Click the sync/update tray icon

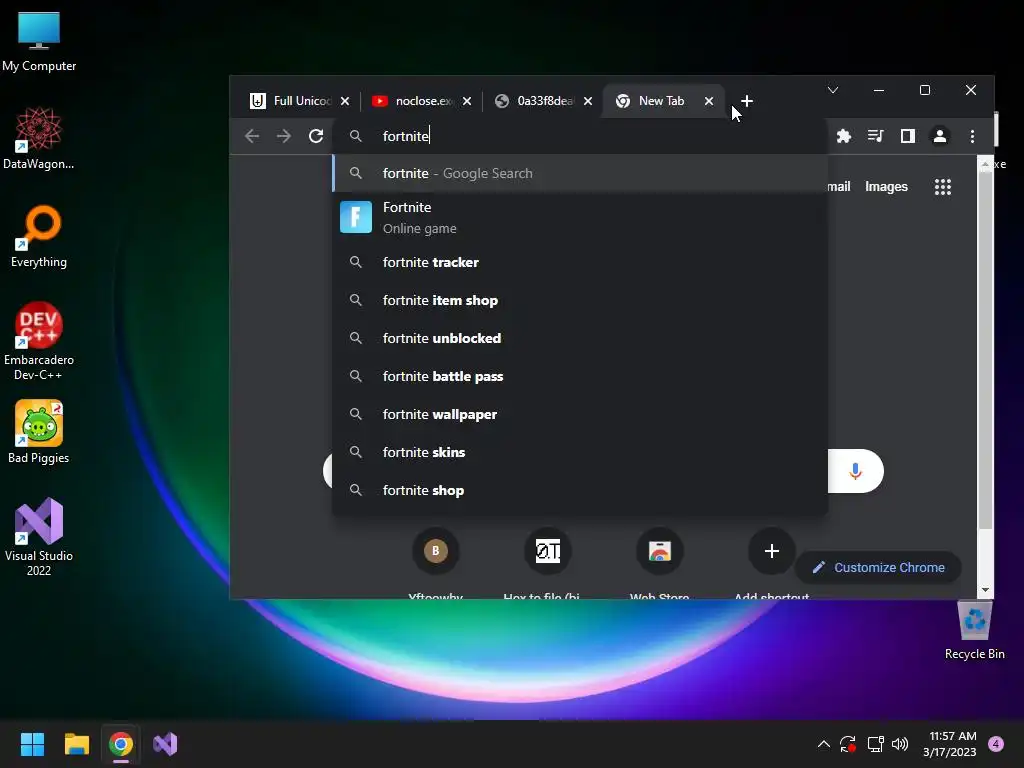pos(848,744)
